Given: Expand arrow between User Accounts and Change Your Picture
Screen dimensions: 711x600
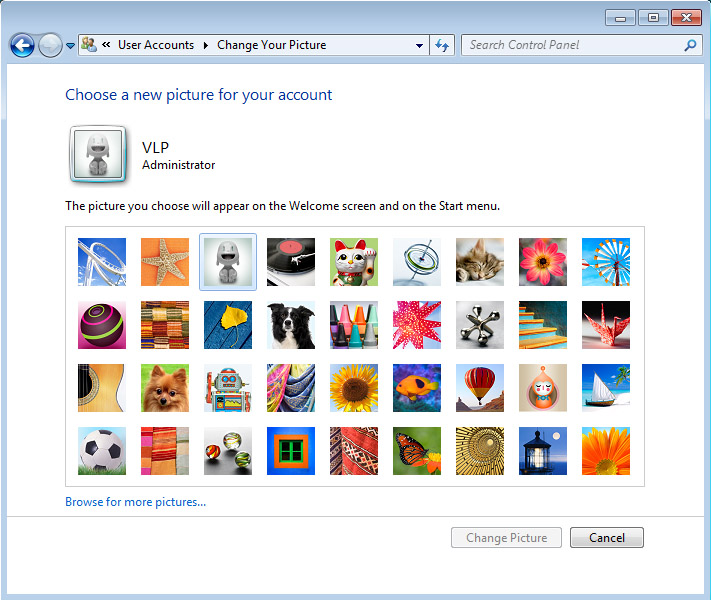Looking at the screenshot, I should pos(205,45).
